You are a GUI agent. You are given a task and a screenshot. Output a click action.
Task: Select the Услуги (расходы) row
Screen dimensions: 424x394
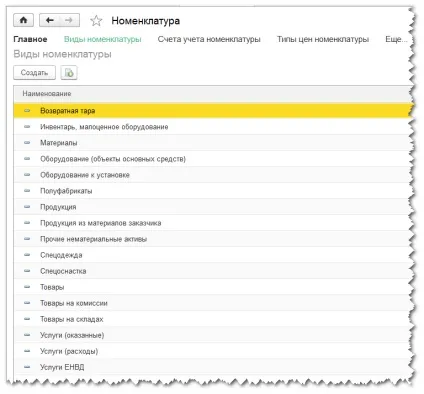coord(212,351)
